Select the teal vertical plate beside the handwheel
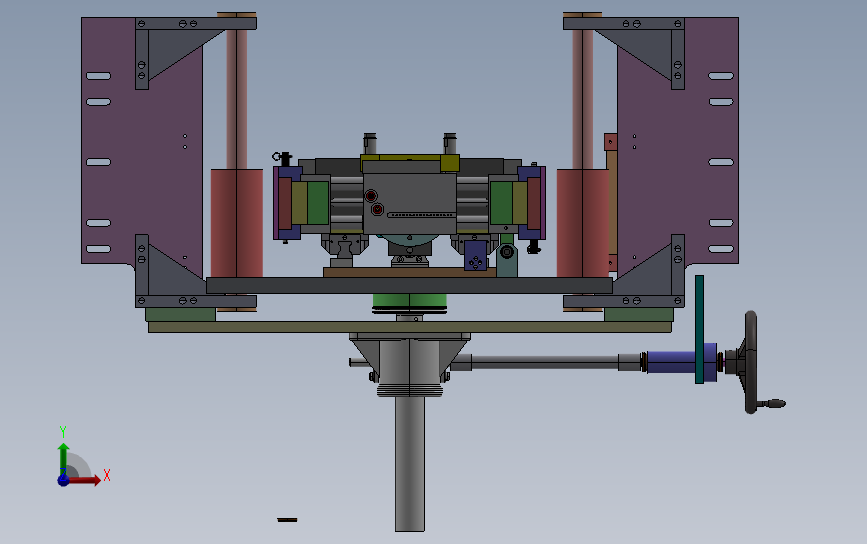Screen dimensions: 867x544 (x=699, y=329)
